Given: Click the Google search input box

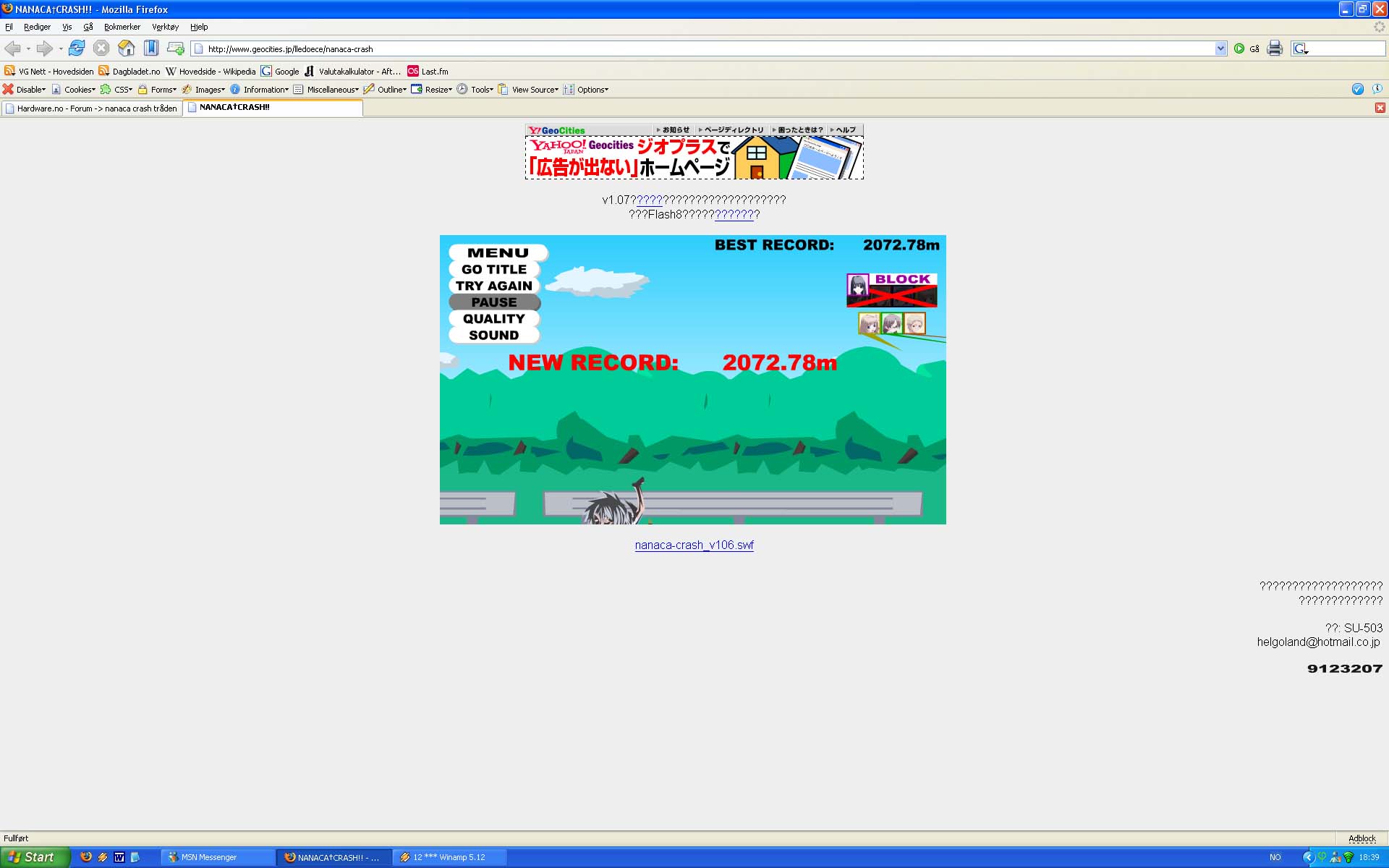Looking at the screenshot, I should point(1347,48).
